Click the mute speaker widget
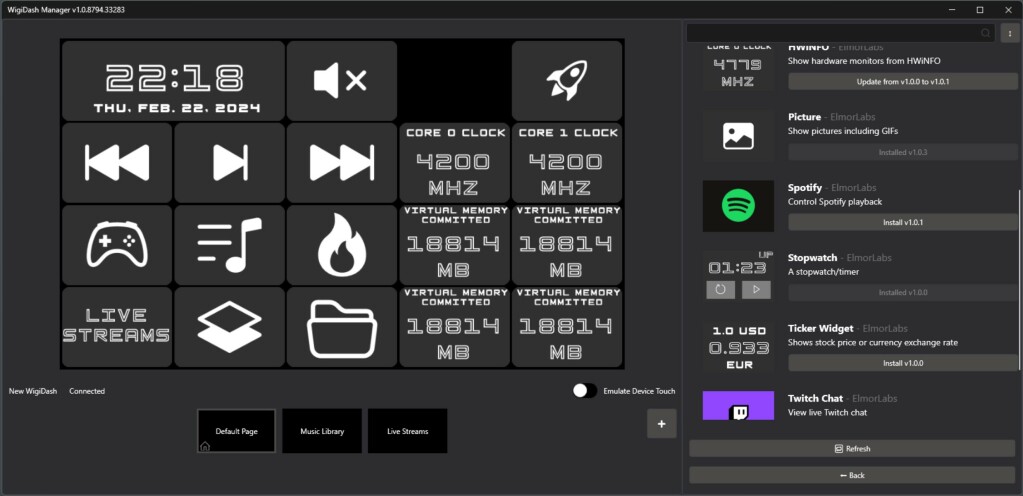The image size is (1023, 496). coord(342,81)
